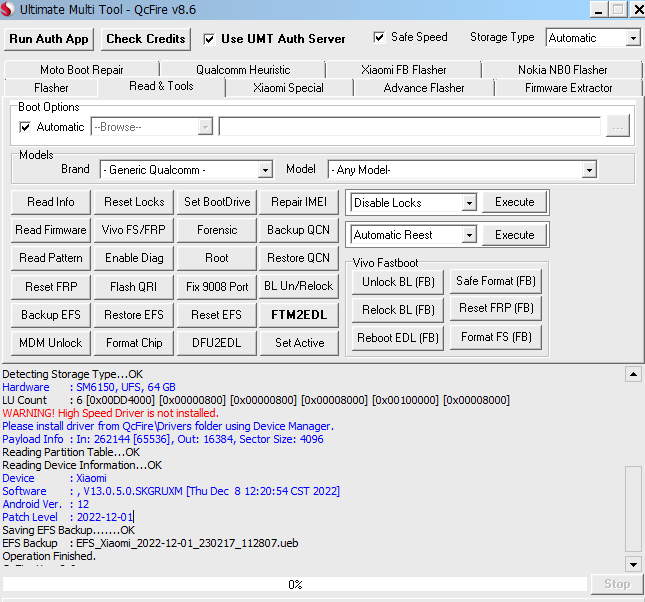Click Backup EFS button

click(x=51, y=315)
